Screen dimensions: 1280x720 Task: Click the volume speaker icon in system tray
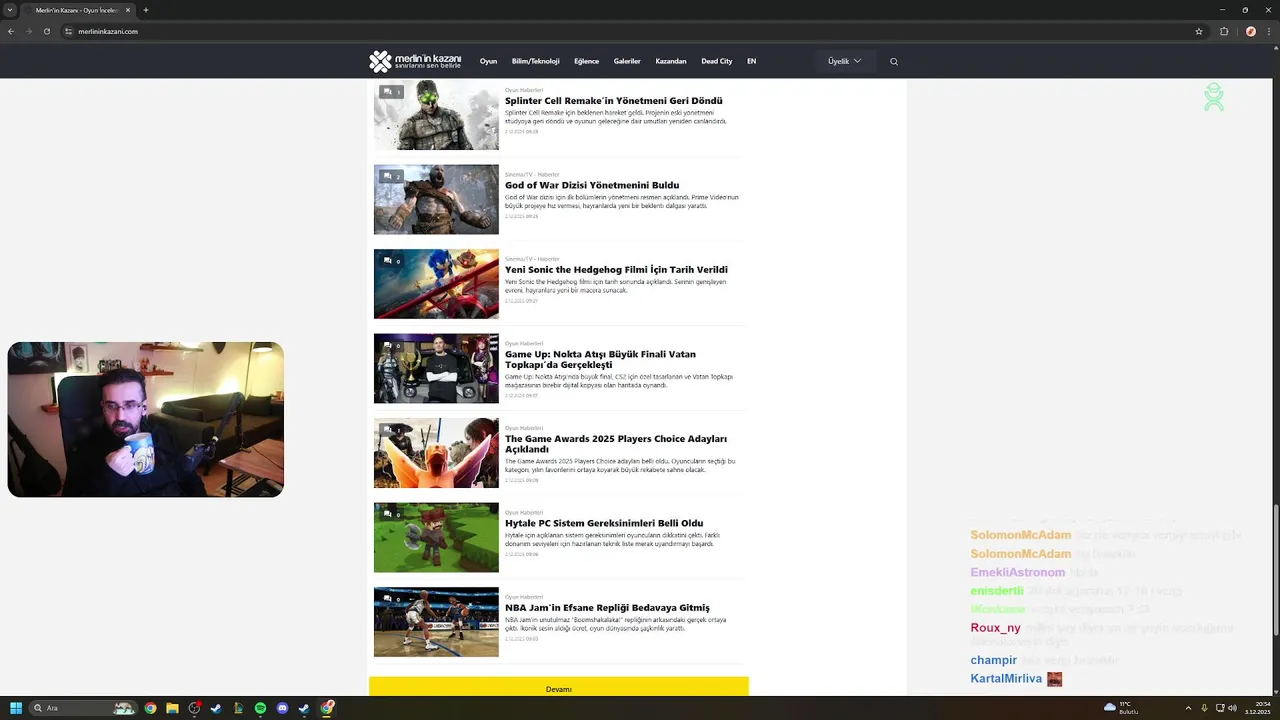tap(1232, 708)
